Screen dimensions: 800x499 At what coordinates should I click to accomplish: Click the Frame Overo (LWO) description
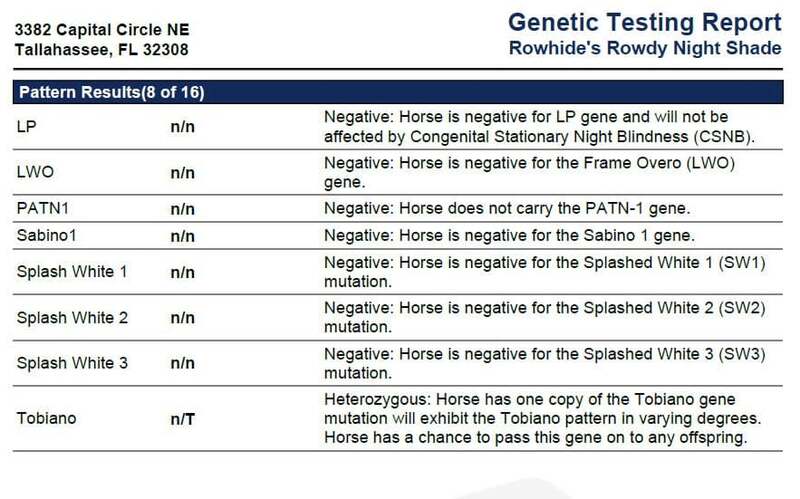tap(529, 172)
